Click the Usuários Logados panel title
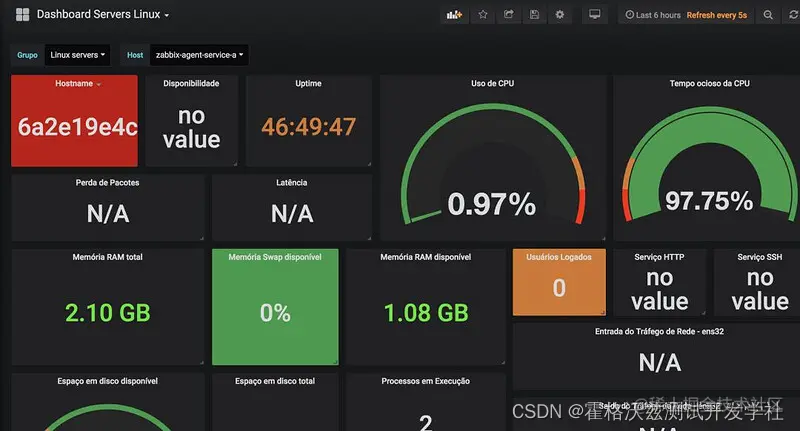This screenshot has height=431, width=800. (x=559, y=257)
